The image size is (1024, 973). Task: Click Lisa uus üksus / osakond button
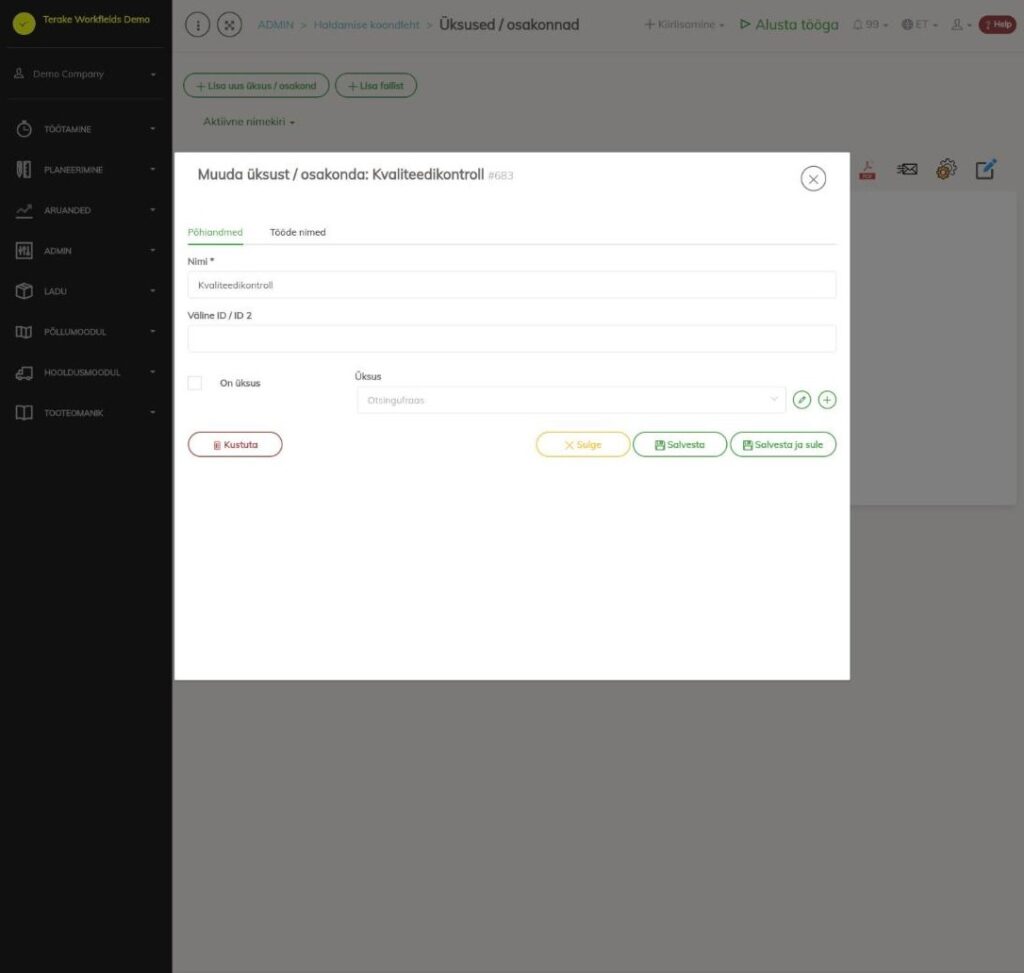click(256, 86)
